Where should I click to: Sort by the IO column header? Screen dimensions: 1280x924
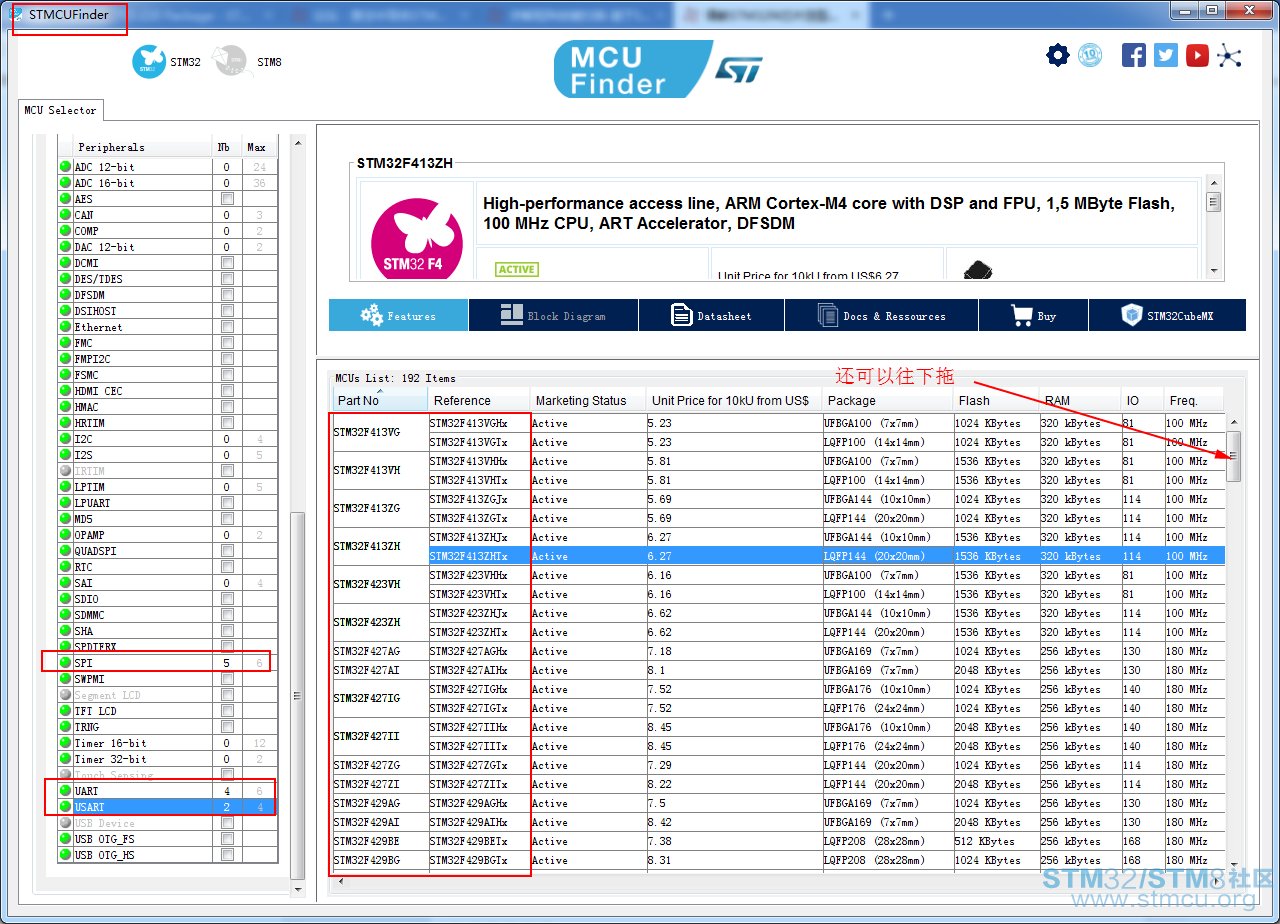[1142, 400]
